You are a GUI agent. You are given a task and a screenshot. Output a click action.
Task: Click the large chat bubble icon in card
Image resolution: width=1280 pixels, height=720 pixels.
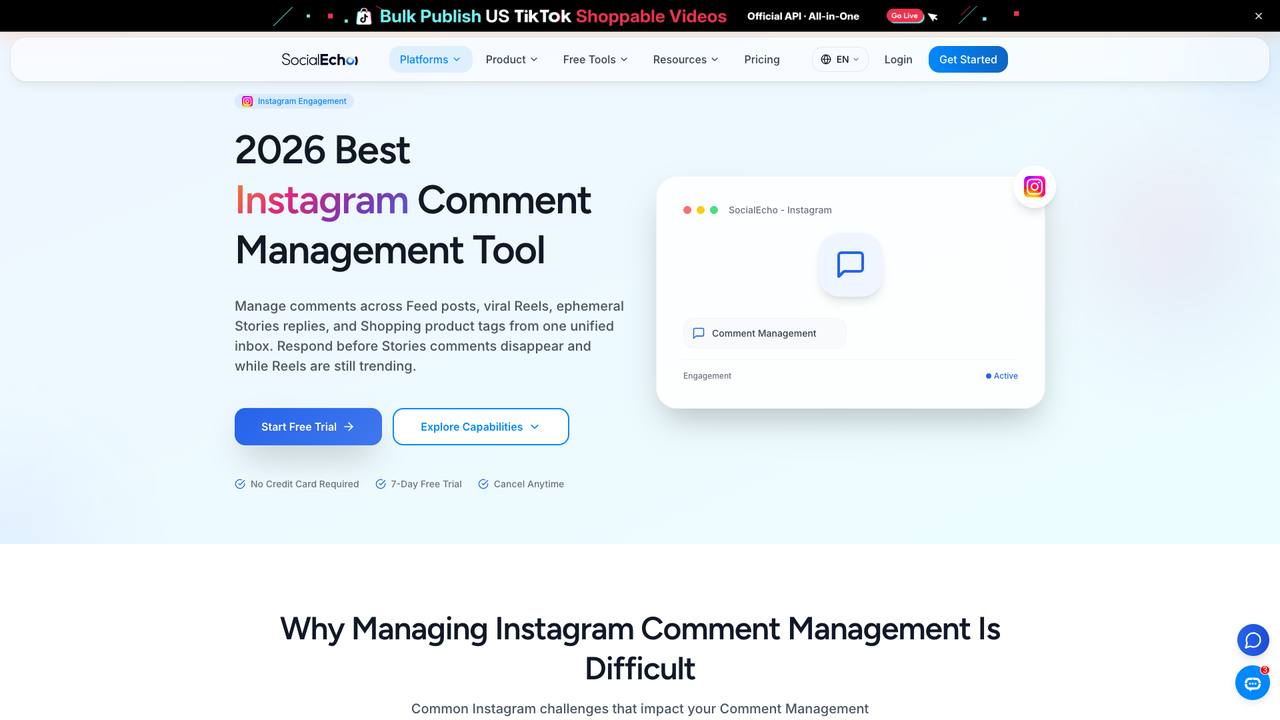[850, 265]
